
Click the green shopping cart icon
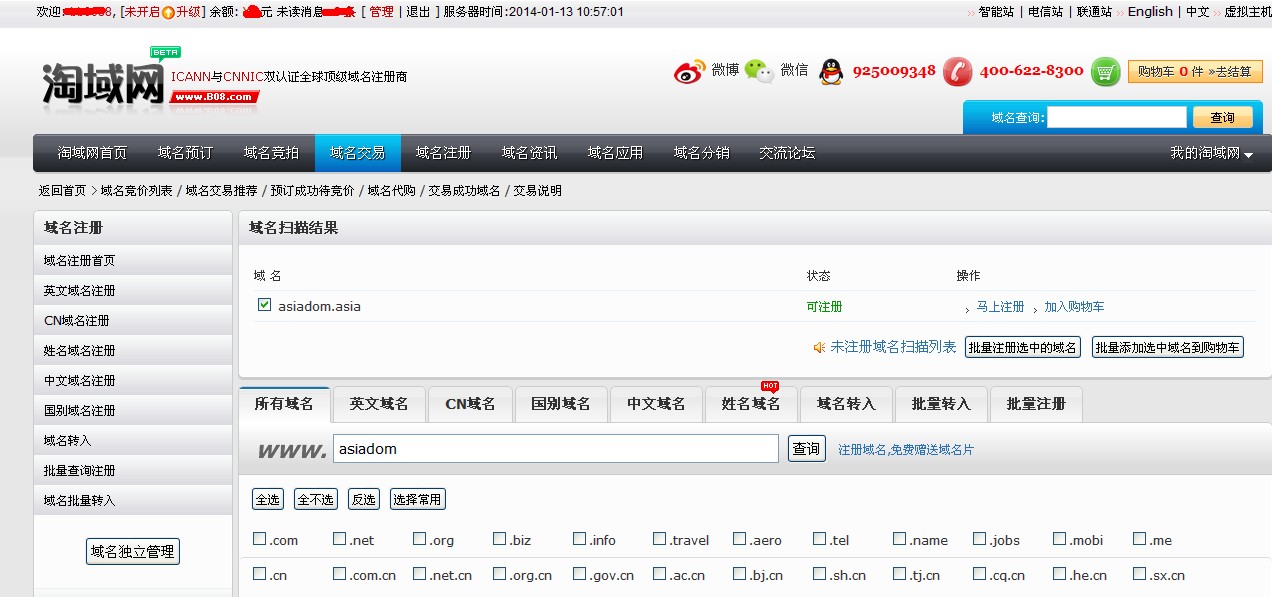point(1105,72)
